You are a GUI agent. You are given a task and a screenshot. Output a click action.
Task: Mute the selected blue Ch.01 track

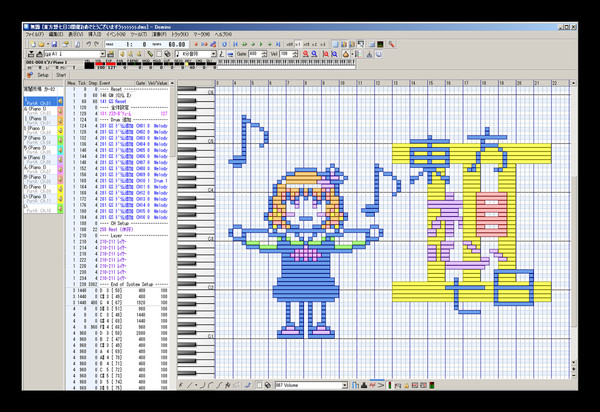coord(60,101)
